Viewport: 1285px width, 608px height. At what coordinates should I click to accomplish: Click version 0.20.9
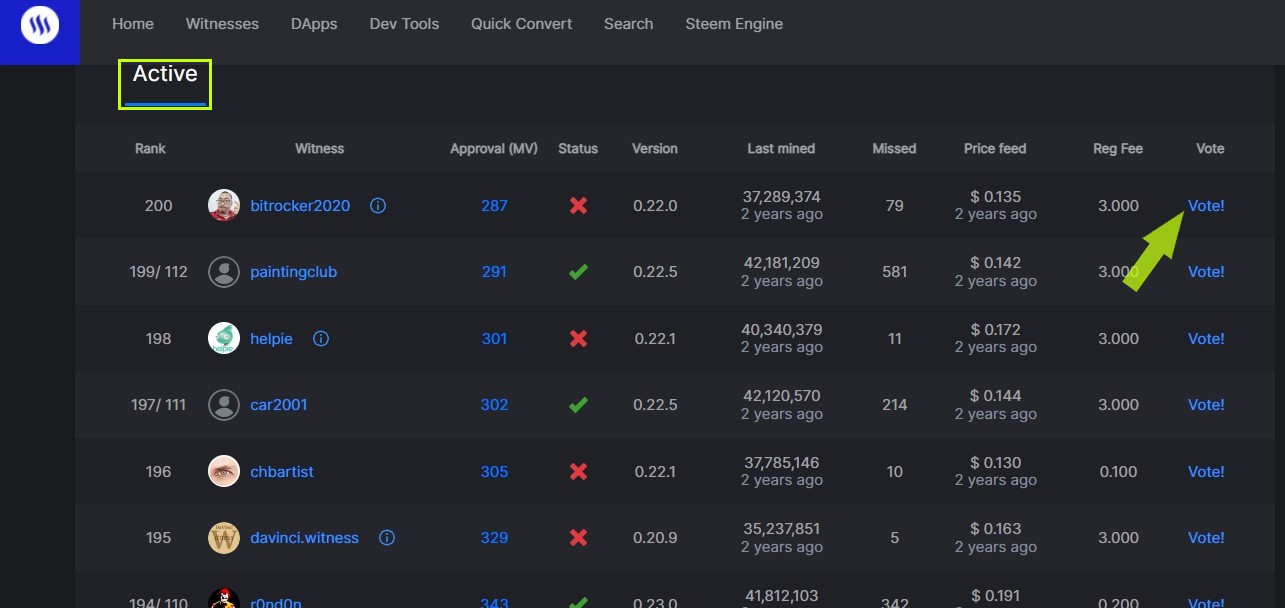coord(655,538)
